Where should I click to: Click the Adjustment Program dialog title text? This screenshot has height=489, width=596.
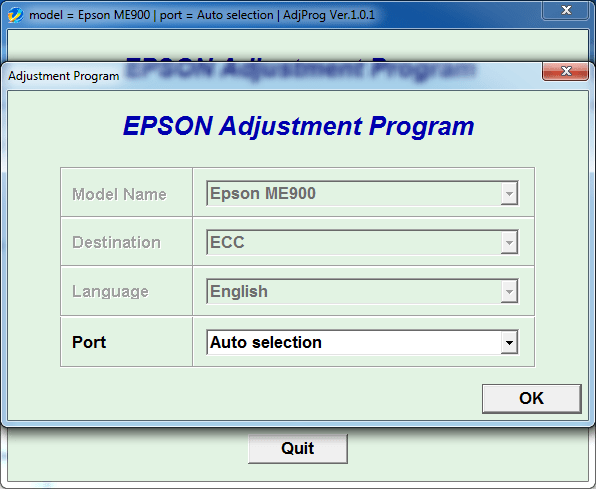click(64, 76)
